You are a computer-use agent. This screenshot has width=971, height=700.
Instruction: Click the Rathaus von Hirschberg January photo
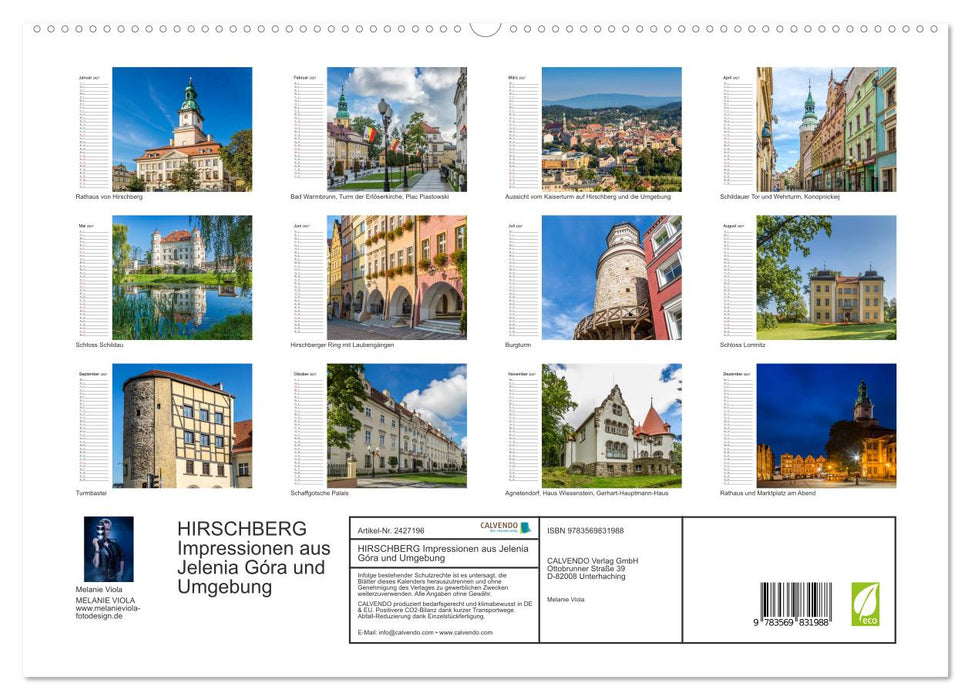(x=182, y=129)
